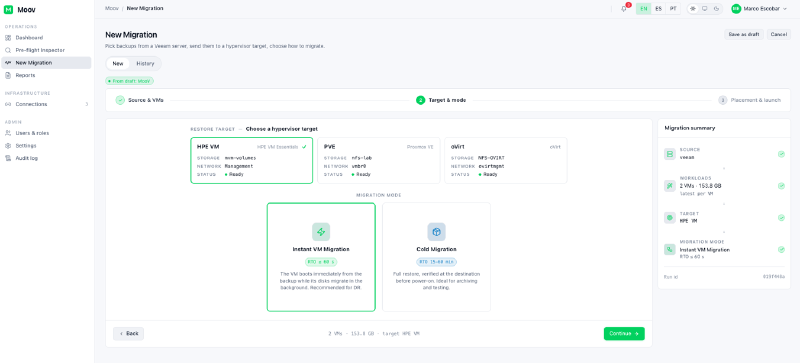Image resolution: width=800 pixels, height=363 pixels.
Task: Switch to the History tab
Action: (x=145, y=64)
